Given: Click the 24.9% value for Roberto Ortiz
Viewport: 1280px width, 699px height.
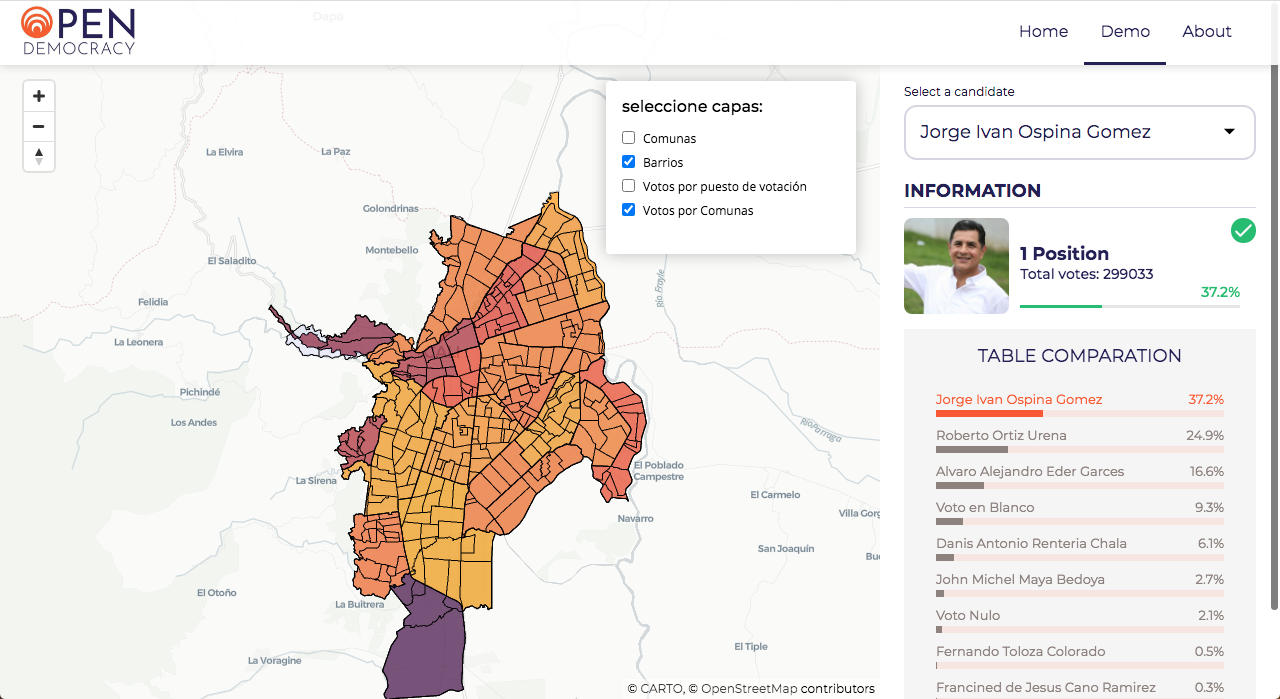Looking at the screenshot, I should pos(1205,435).
